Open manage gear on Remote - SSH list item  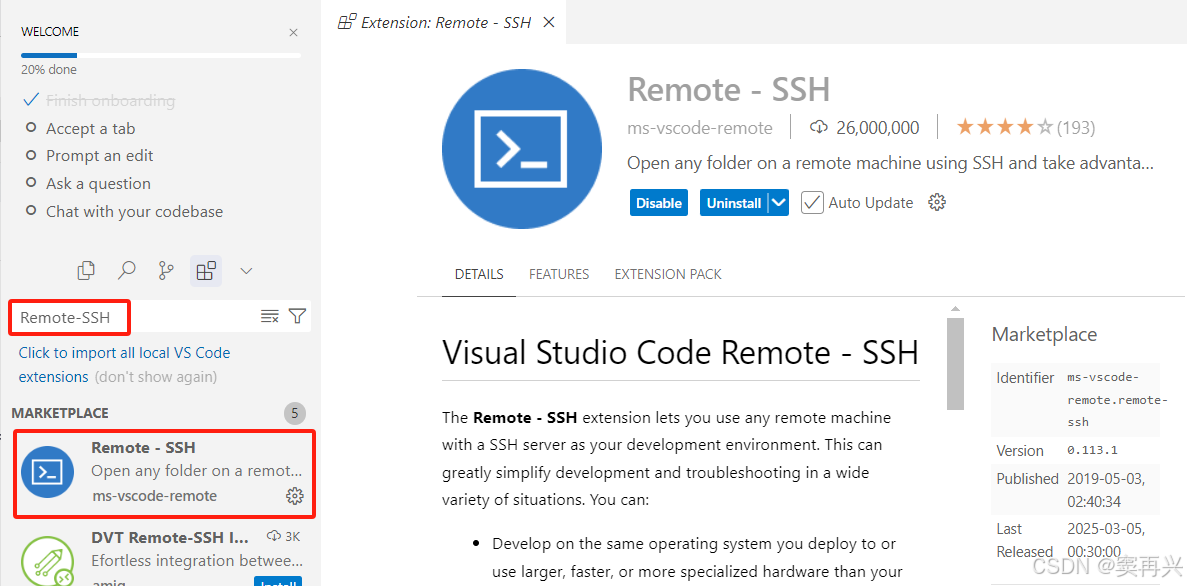point(294,496)
